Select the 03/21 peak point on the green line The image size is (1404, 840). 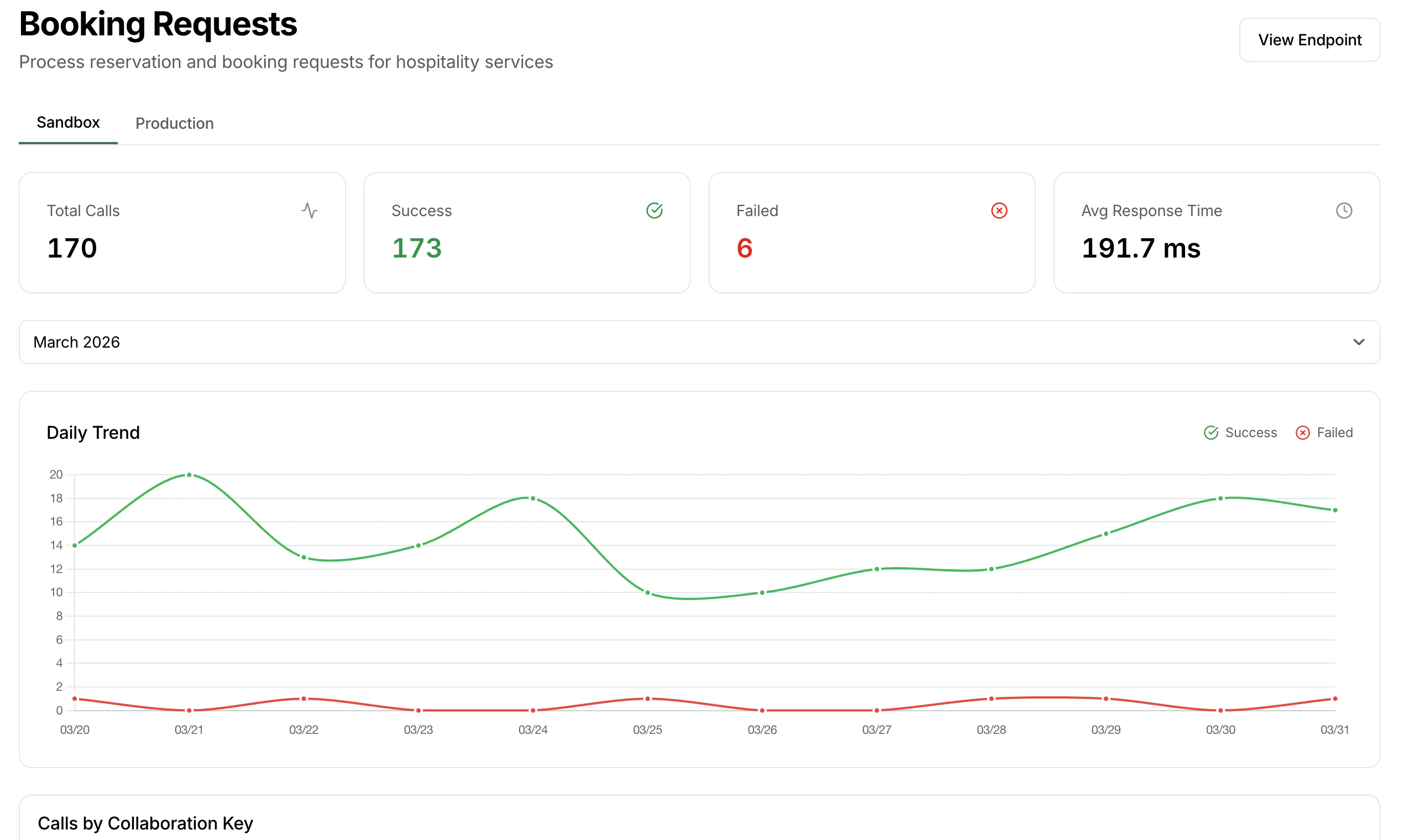188,474
